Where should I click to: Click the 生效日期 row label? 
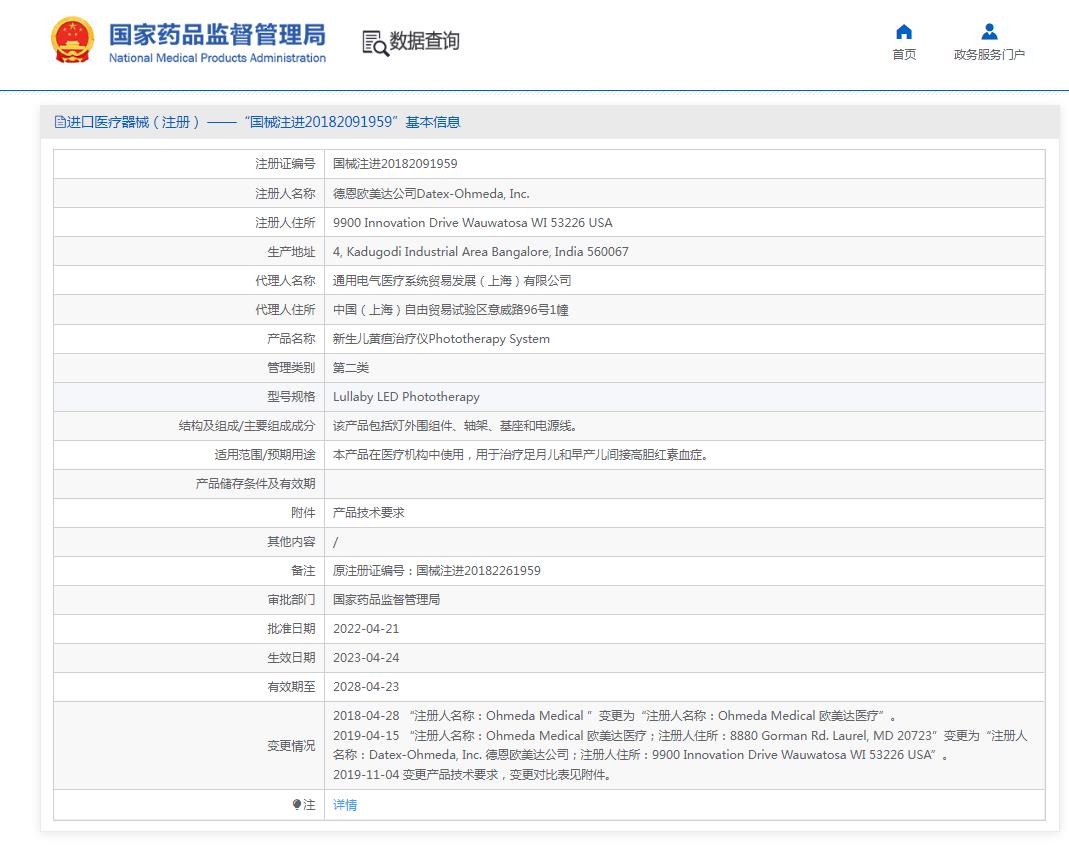[x=291, y=658]
